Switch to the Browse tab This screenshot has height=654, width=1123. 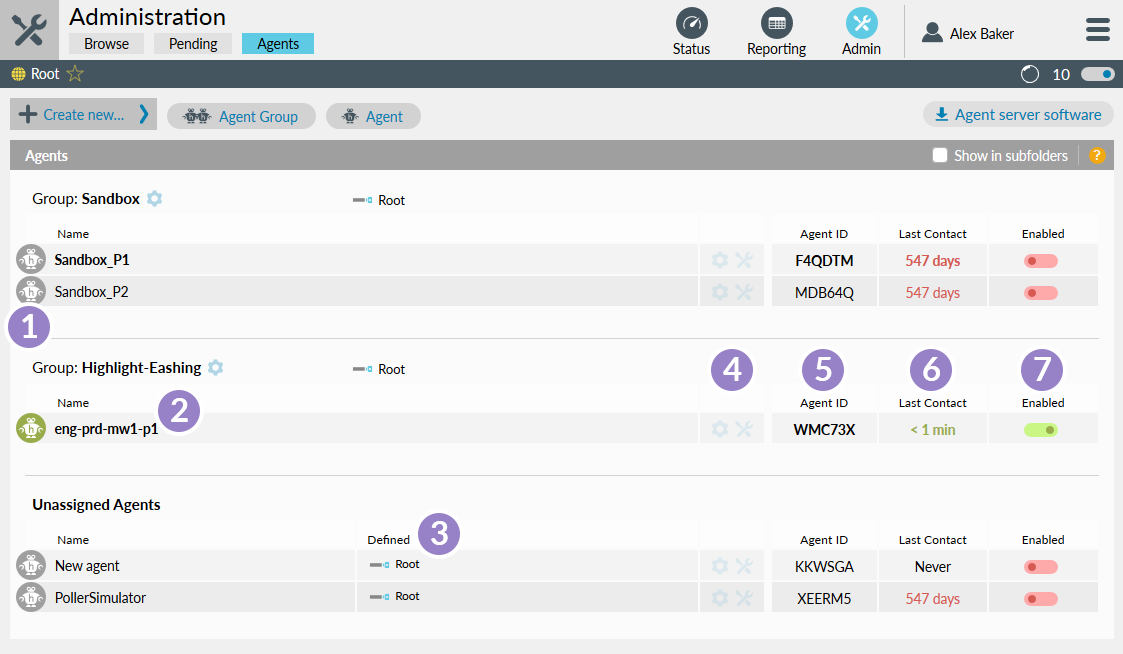tap(106, 43)
